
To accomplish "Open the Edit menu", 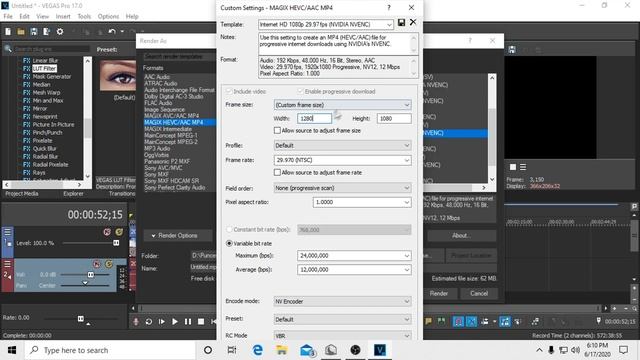I will click(24, 16).
